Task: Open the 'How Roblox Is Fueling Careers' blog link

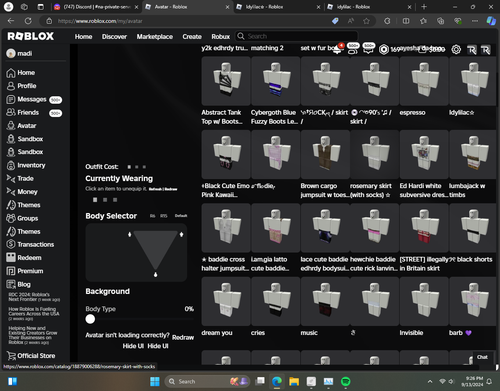Action: point(34,314)
